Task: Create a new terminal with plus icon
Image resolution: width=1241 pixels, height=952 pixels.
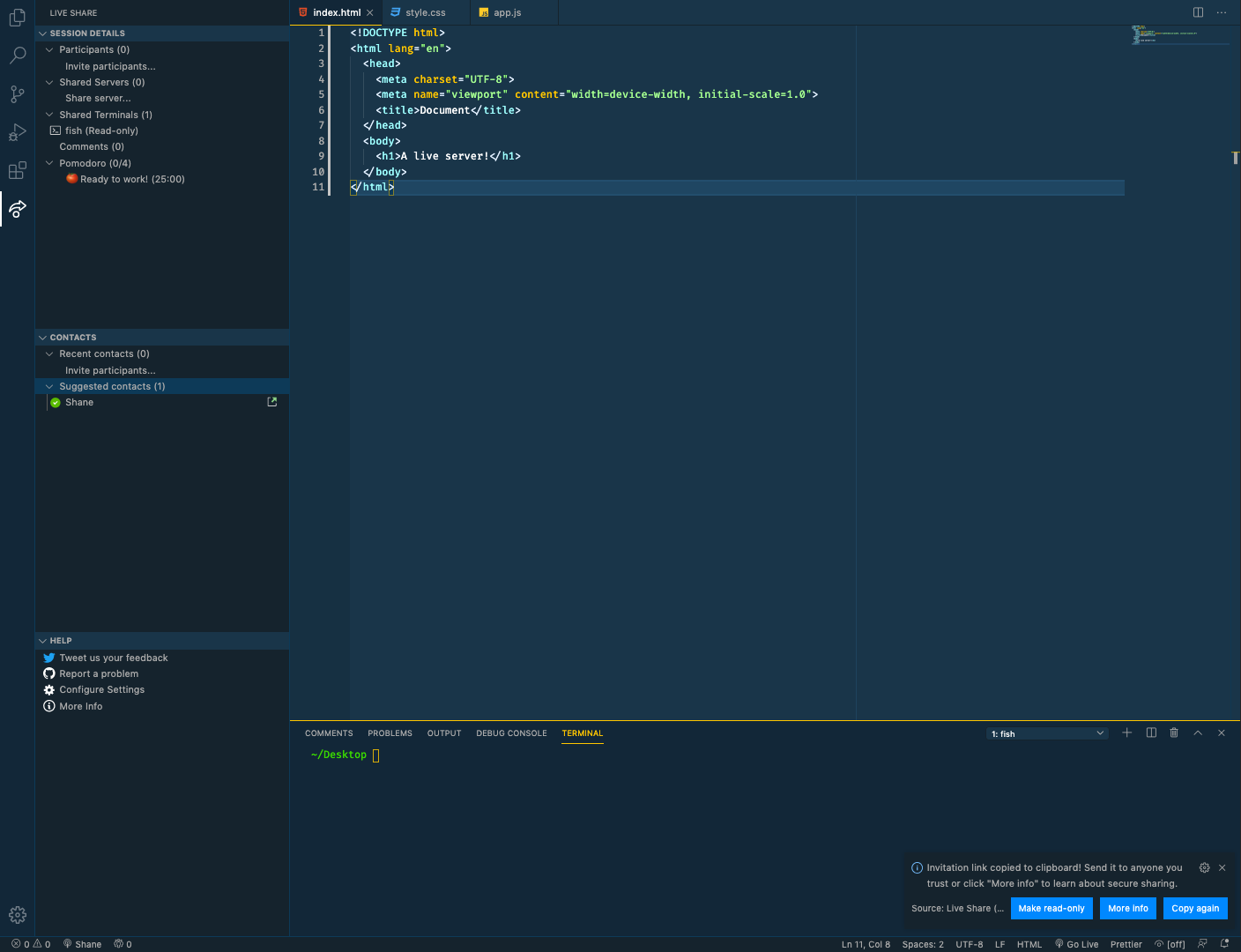Action: coord(1126,733)
